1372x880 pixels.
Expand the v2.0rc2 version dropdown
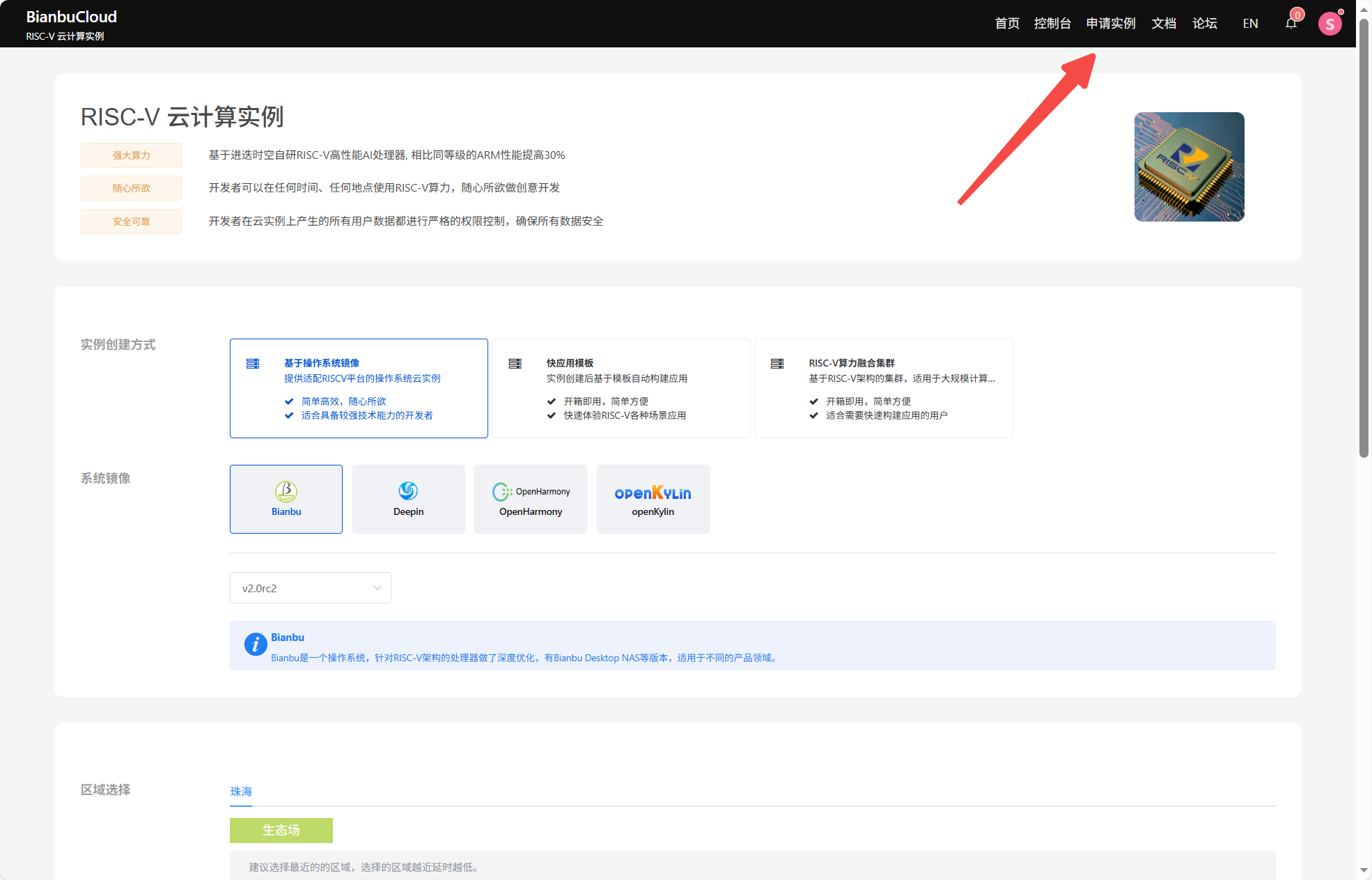pos(310,588)
